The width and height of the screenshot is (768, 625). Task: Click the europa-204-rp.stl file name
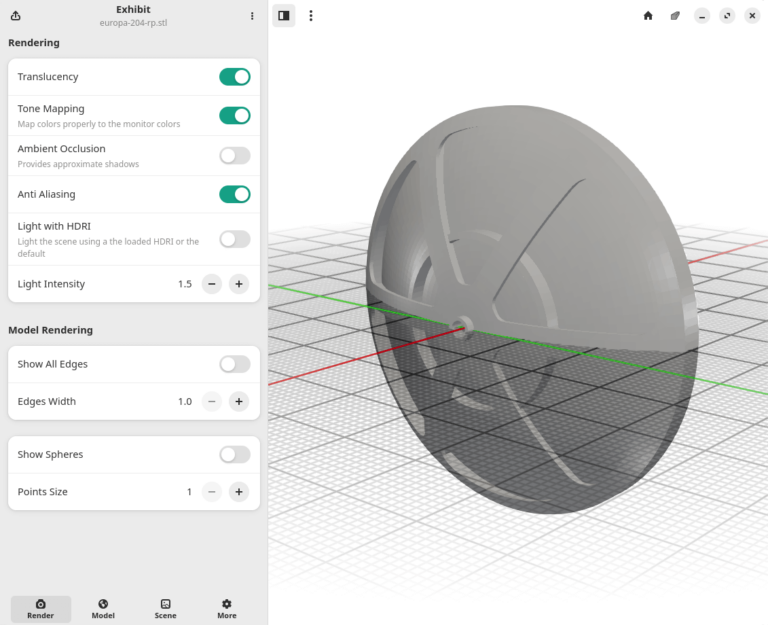click(133, 23)
